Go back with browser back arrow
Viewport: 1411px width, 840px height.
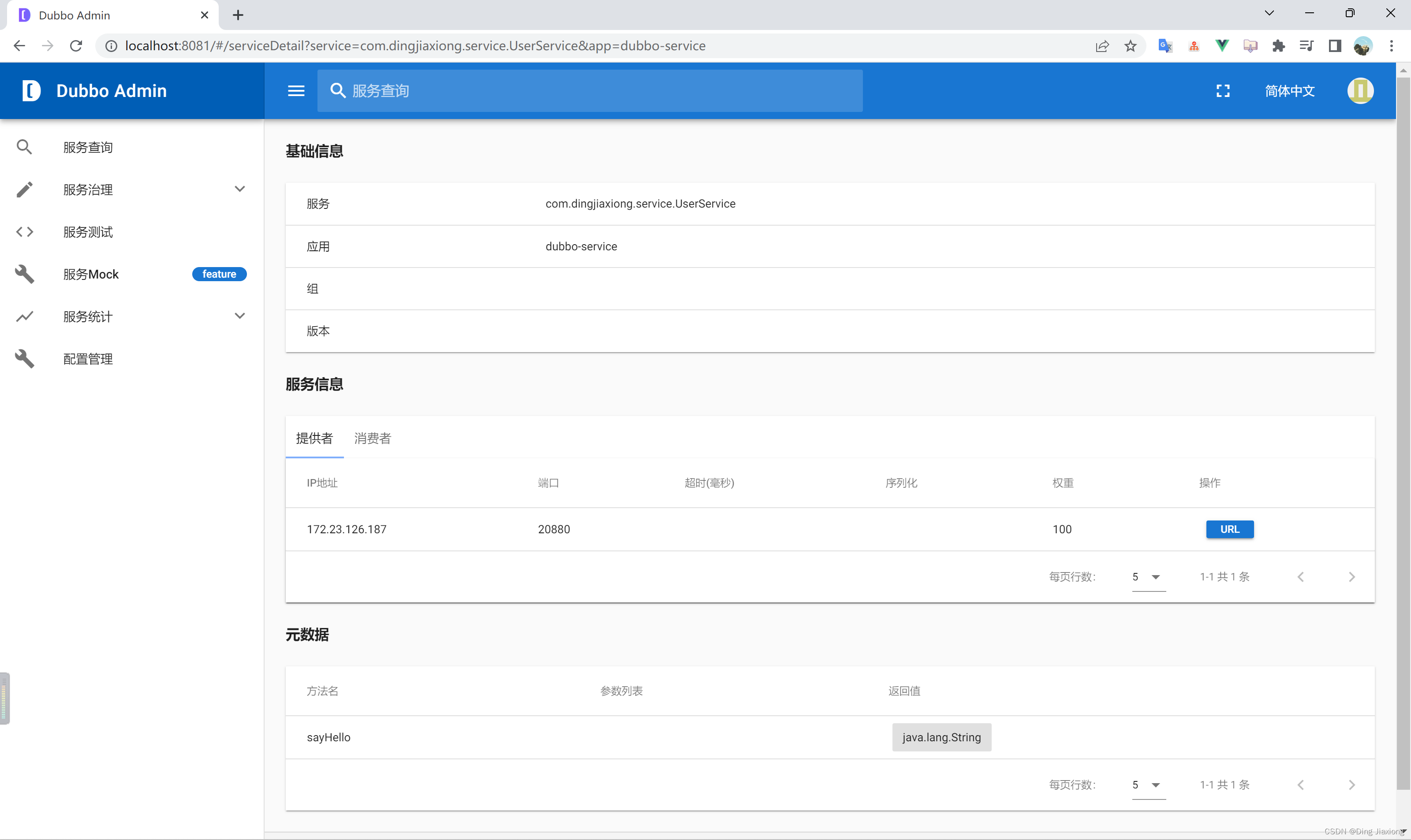coord(19,46)
